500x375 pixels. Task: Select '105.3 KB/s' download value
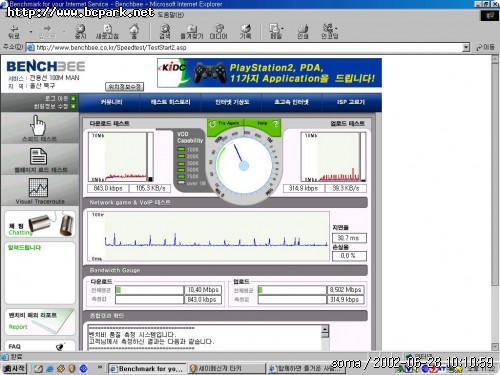coord(150,188)
